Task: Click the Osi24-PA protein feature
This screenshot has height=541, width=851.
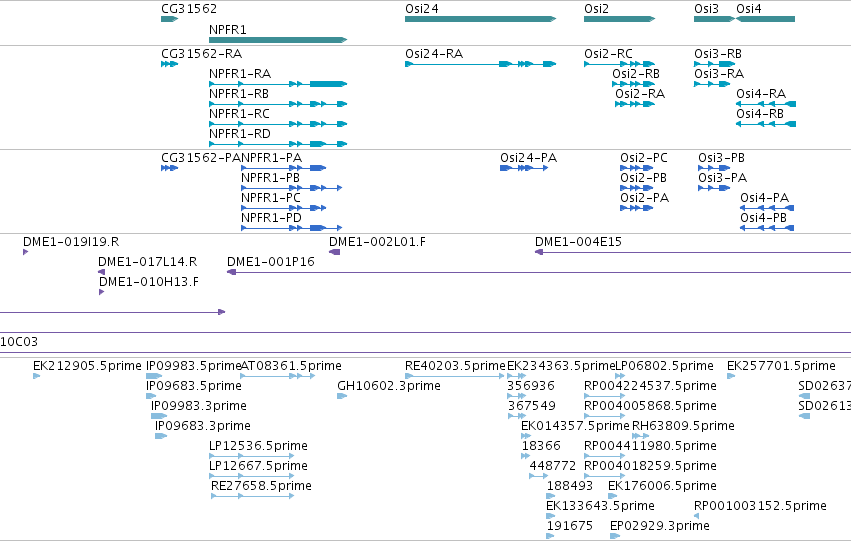Action: pos(524,168)
